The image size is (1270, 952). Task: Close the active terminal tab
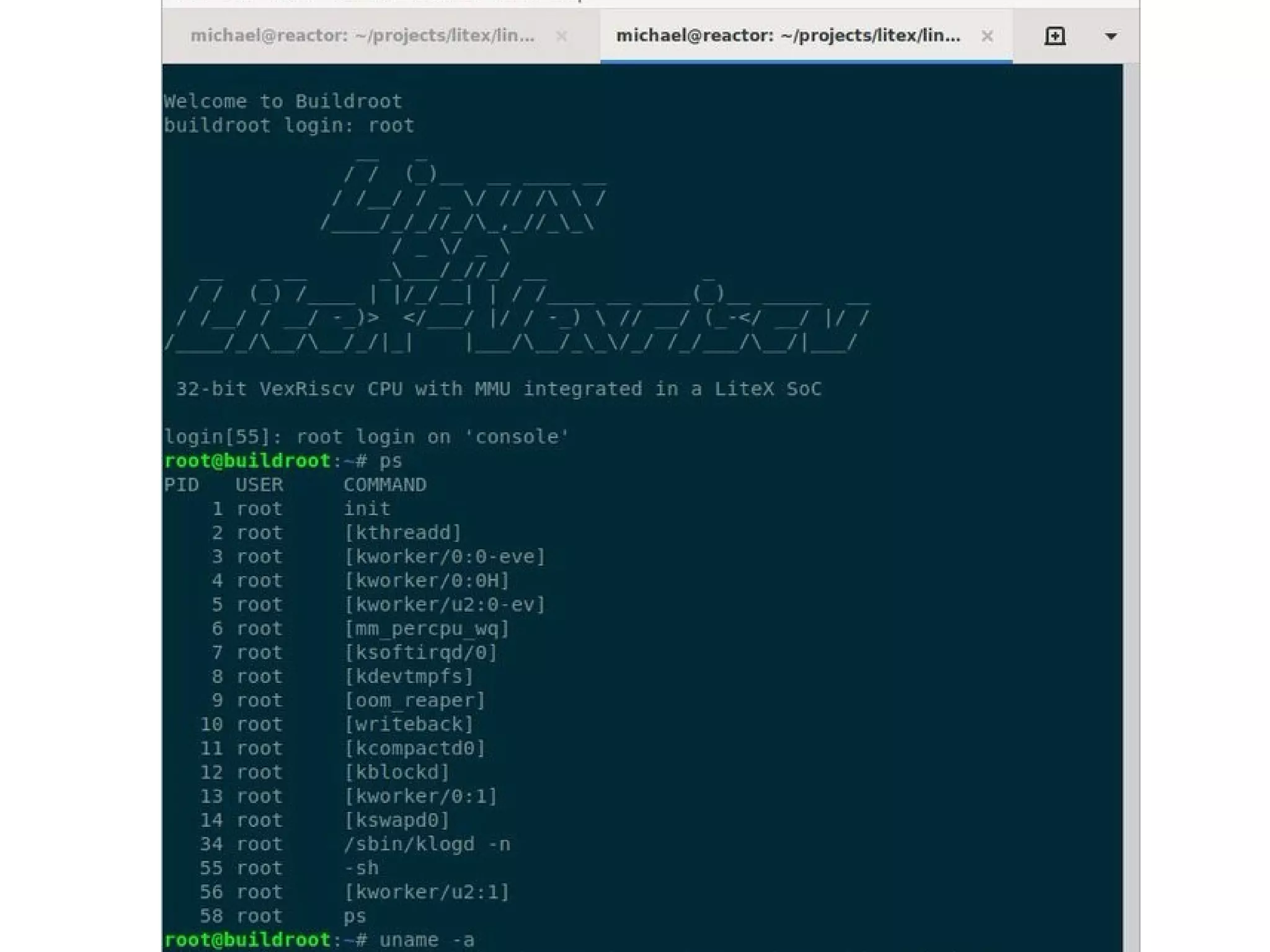point(987,37)
